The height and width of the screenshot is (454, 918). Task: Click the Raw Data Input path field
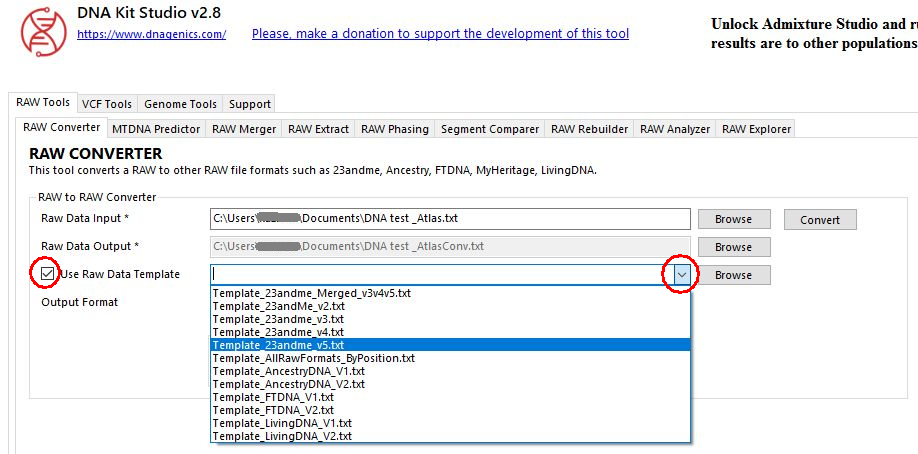point(450,219)
